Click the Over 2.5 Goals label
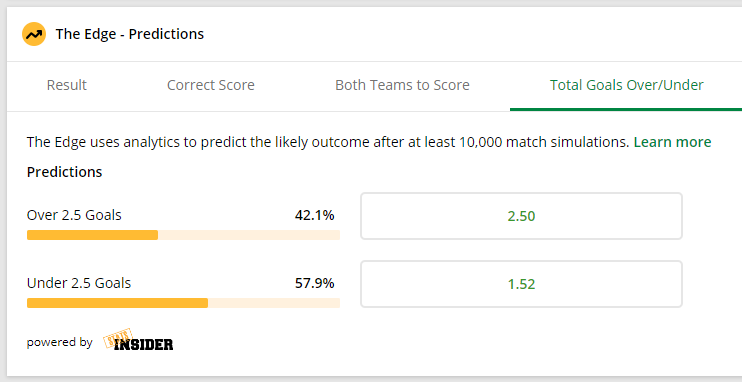Viewport: 742px width, 382px height. click(74, 215)
